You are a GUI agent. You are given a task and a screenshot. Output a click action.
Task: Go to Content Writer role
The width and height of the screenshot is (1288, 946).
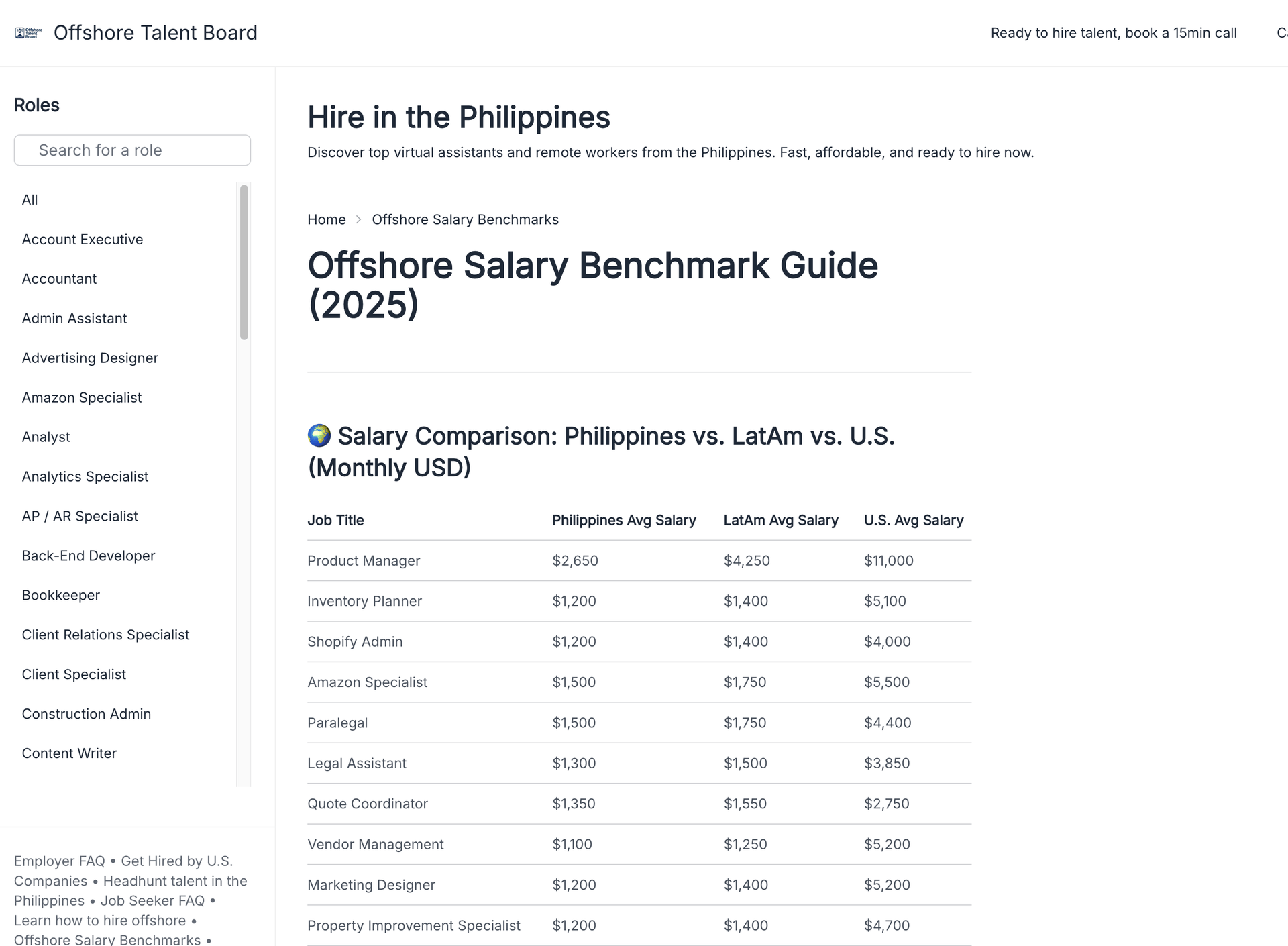pos(69,754)
